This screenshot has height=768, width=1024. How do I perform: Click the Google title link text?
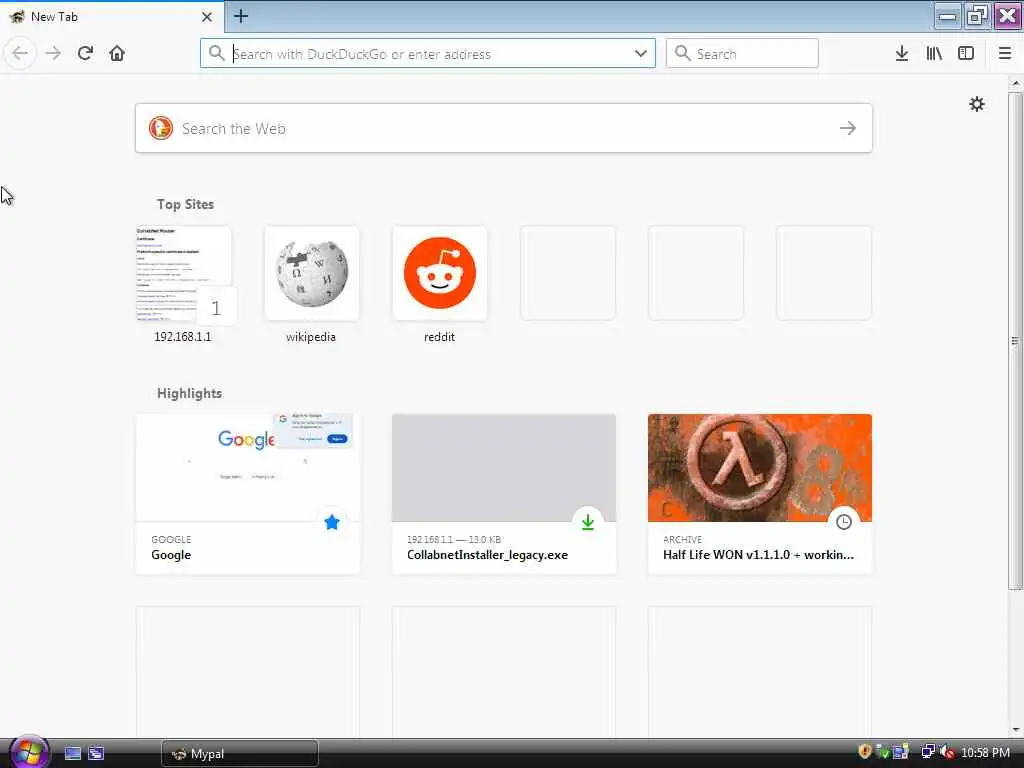(171, 554)
